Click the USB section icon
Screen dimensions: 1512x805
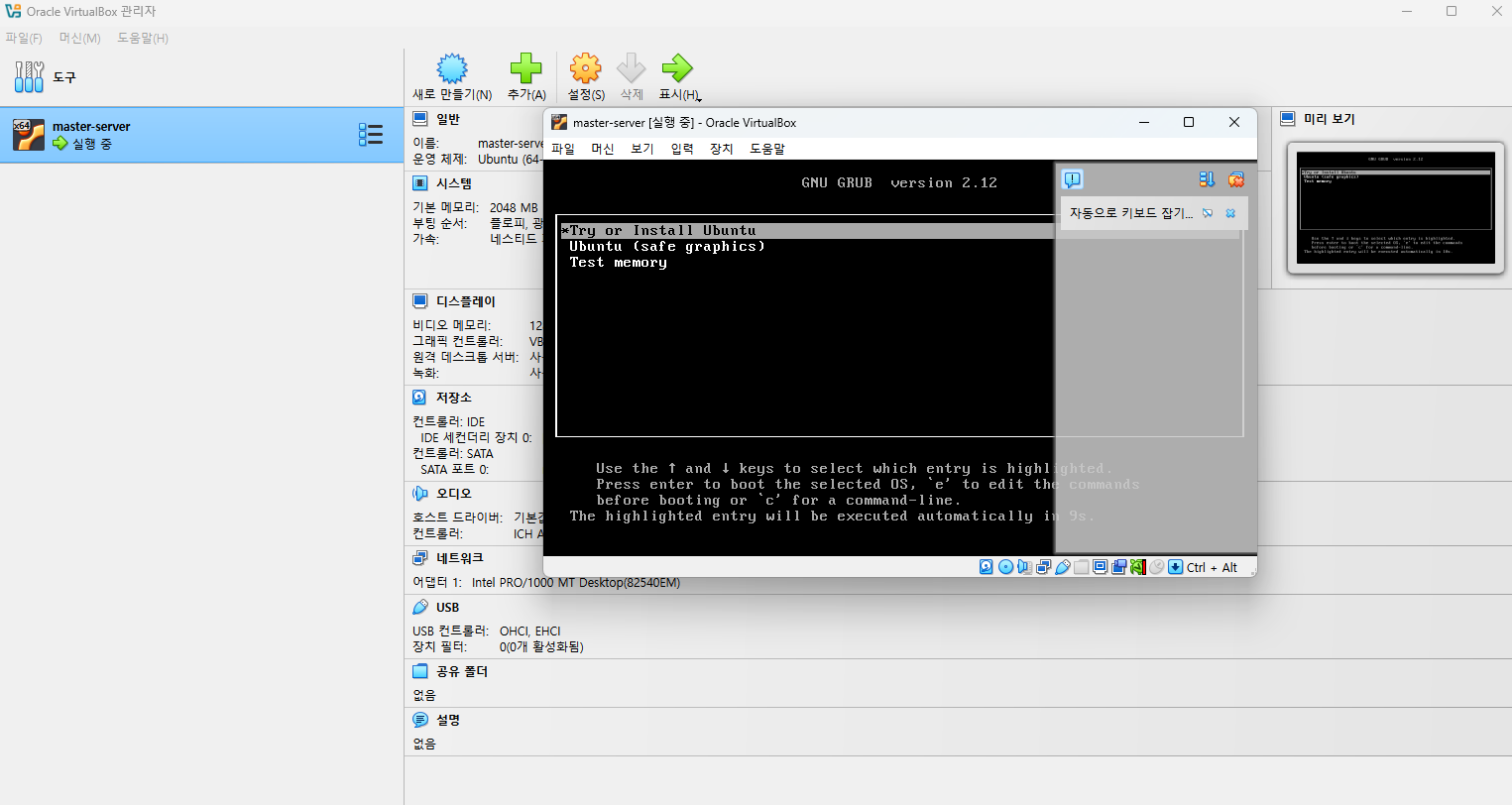420,607
